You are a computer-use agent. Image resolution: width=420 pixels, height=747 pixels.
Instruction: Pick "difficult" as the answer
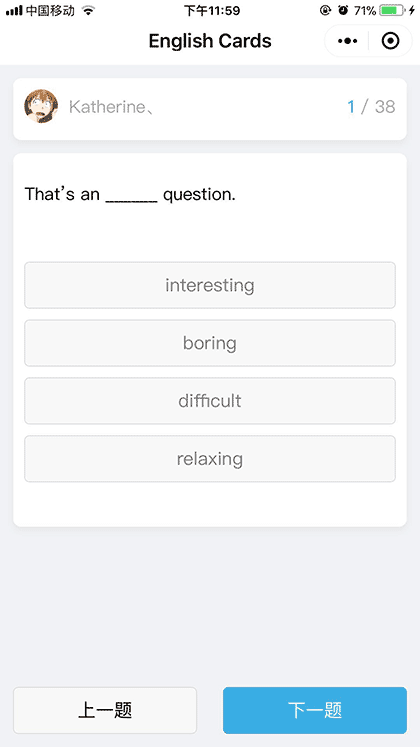[210, 401]
